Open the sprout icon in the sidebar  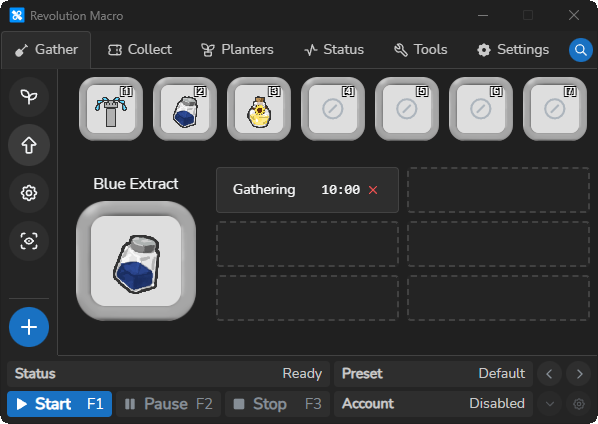(29, 96)
